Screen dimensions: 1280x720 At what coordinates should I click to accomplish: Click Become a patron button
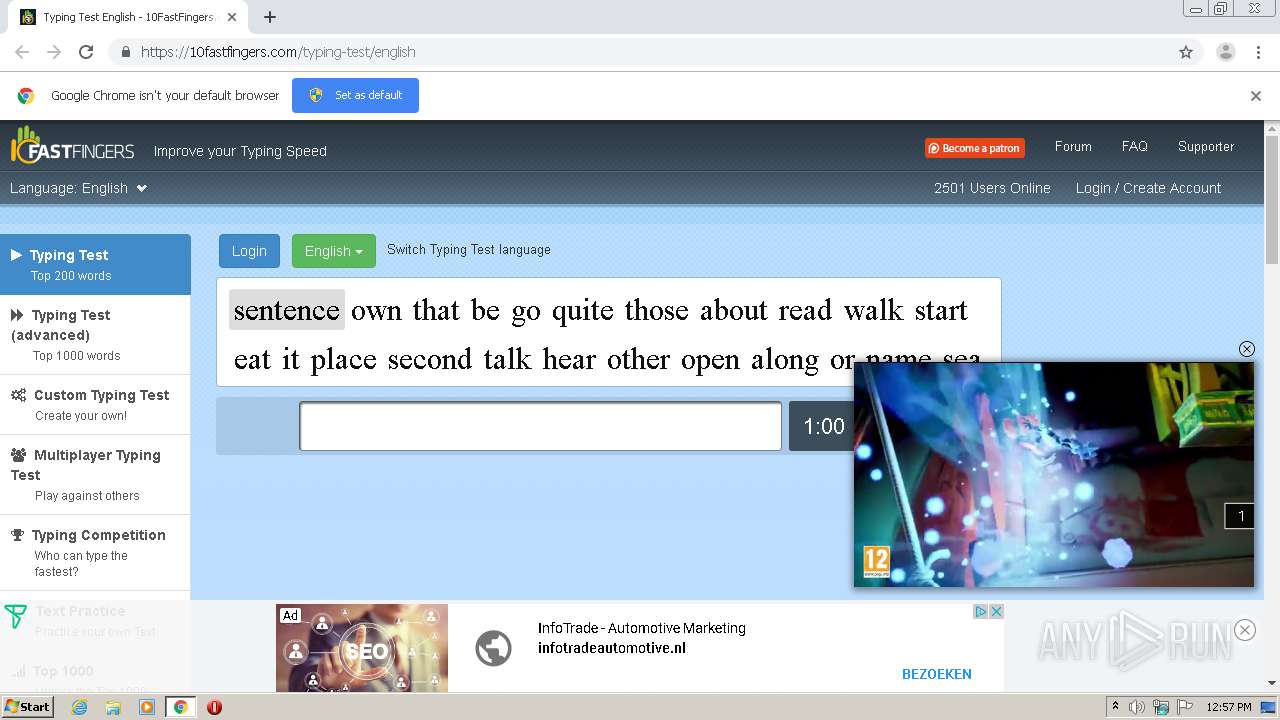(x=974, y=148)
